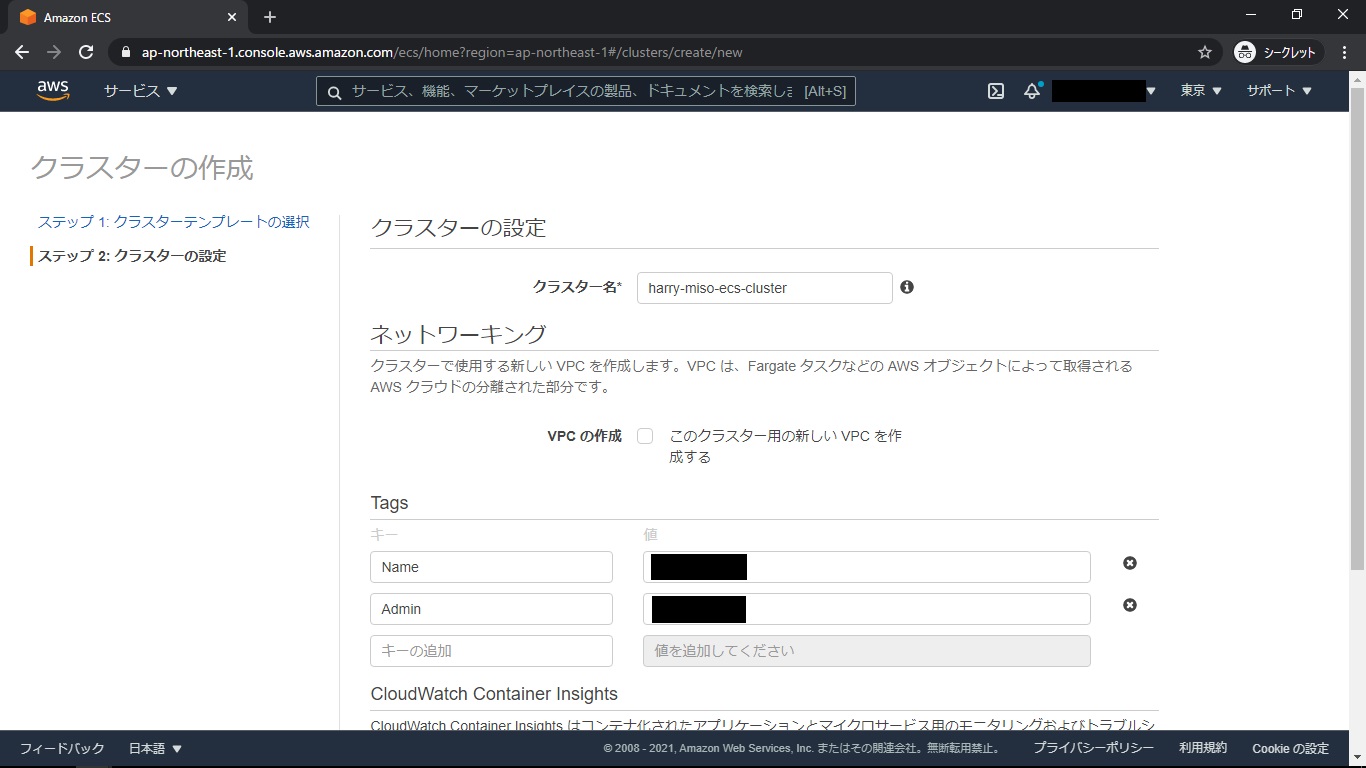Open the 日本語 language selector

[x=155, y=748]
